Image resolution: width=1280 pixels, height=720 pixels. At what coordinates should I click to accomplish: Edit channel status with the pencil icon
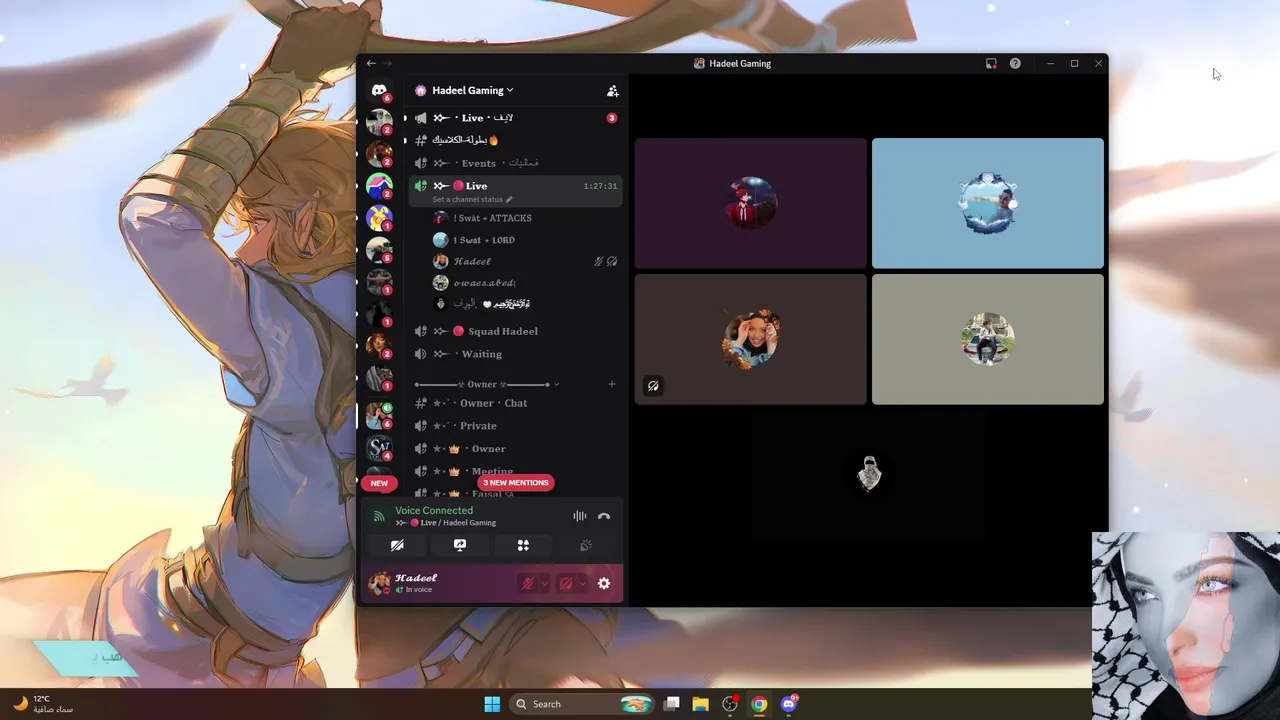509,199
